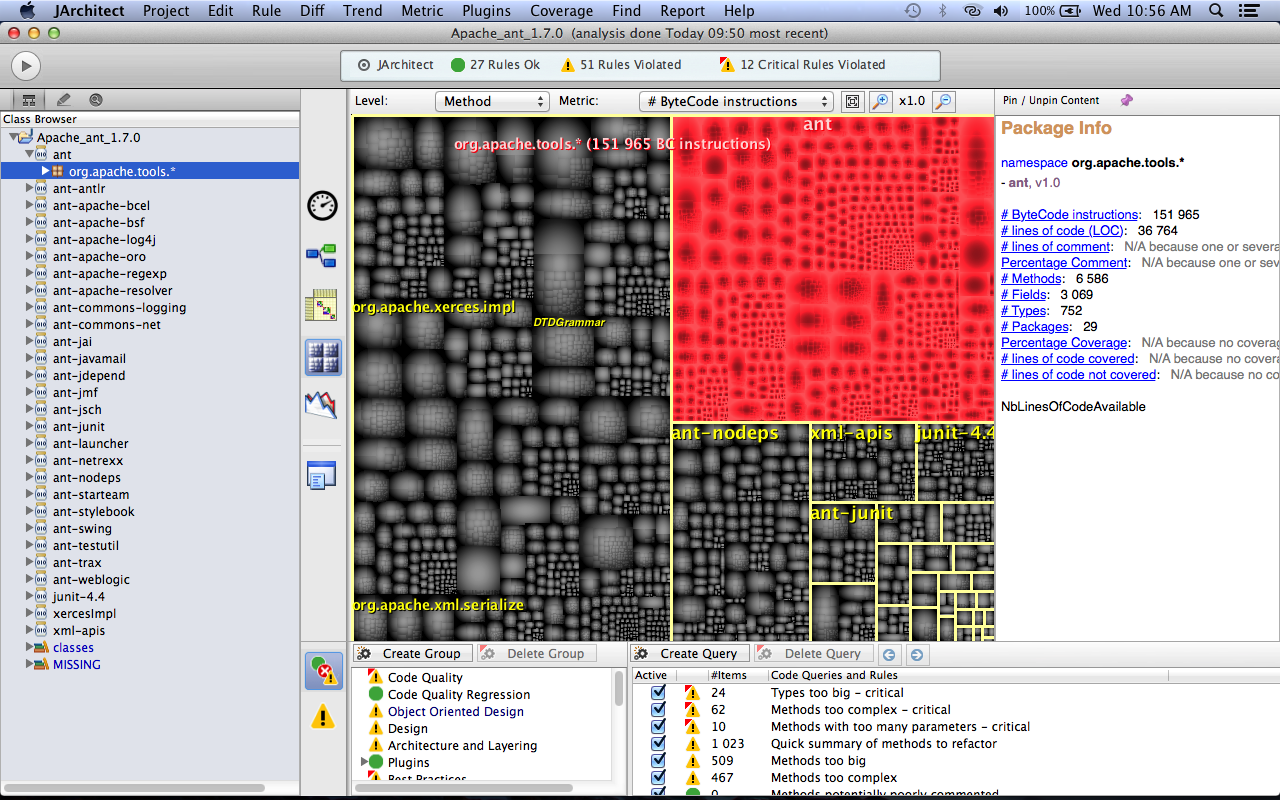Select the metric treemap view icon

(x=323, y=356)
